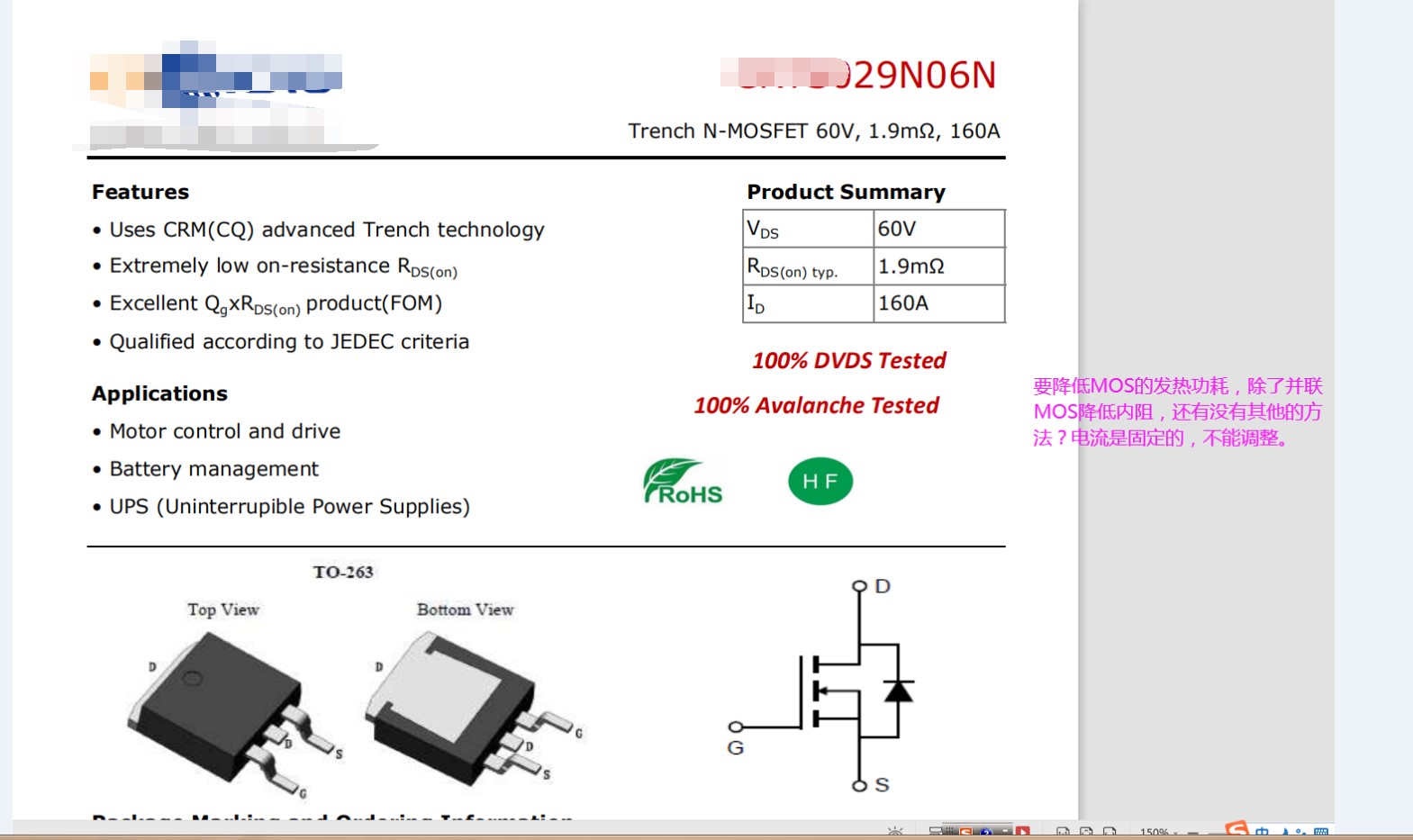Click 'Excellent QgxRDS(on) product(FOM)' bullet
1413x840 pixels.
coord(267,304)
